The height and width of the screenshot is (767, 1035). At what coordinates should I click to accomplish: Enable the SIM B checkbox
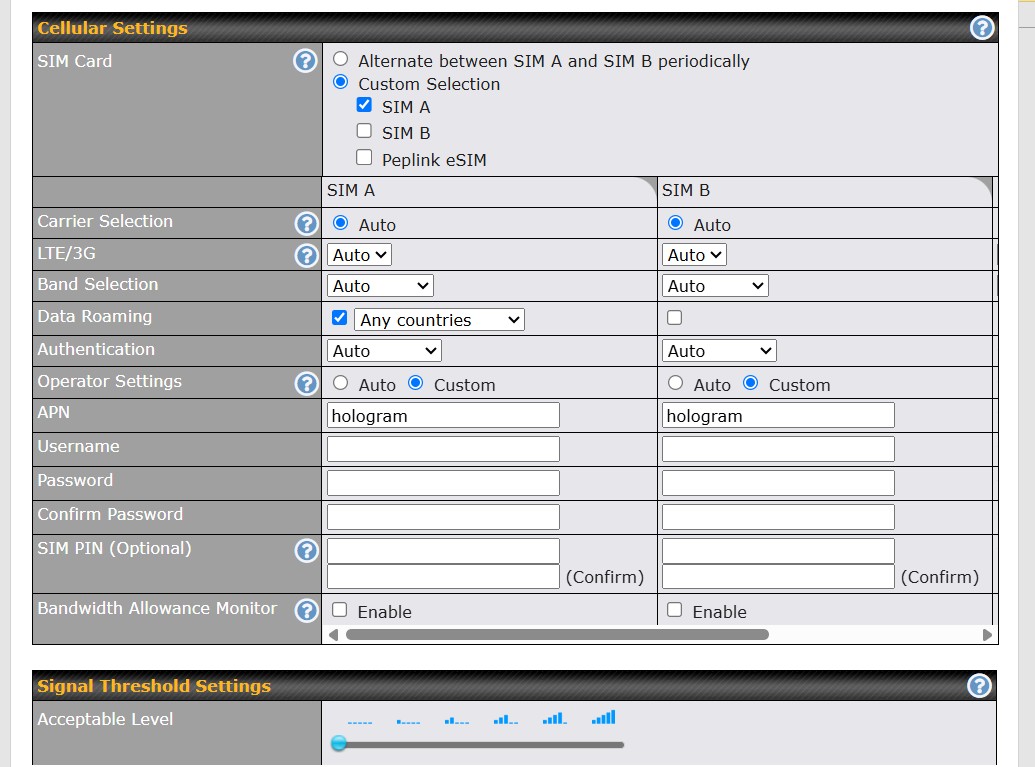point(364,131)
